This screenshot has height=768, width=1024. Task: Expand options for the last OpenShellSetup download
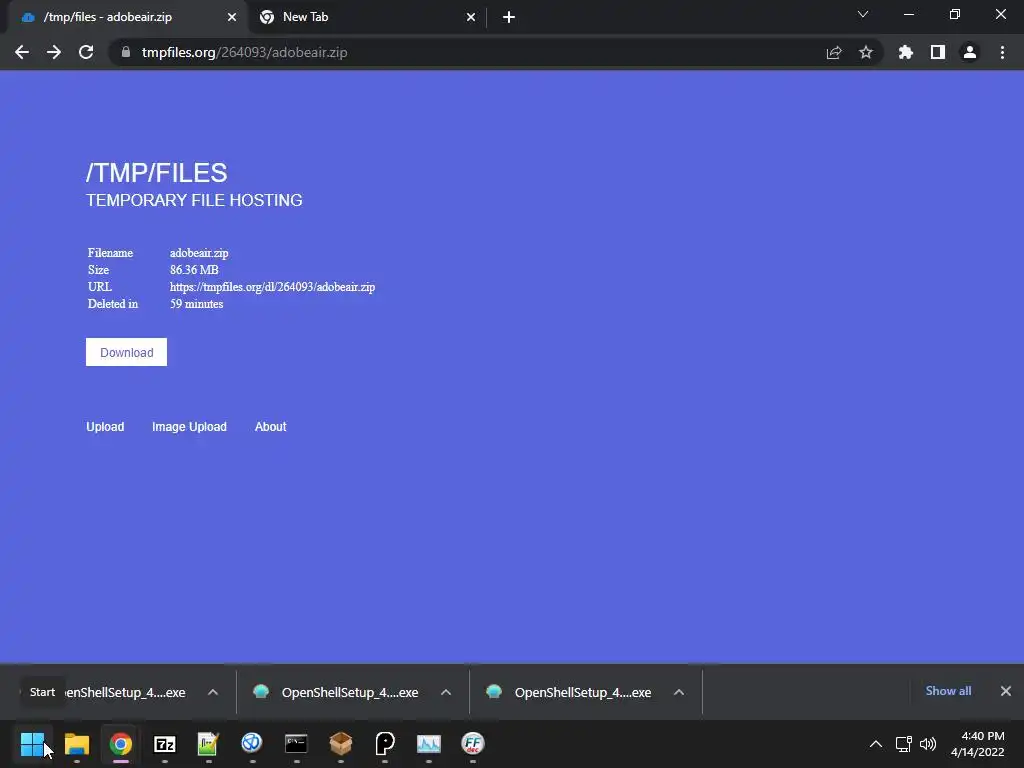[x=679, y=692]
